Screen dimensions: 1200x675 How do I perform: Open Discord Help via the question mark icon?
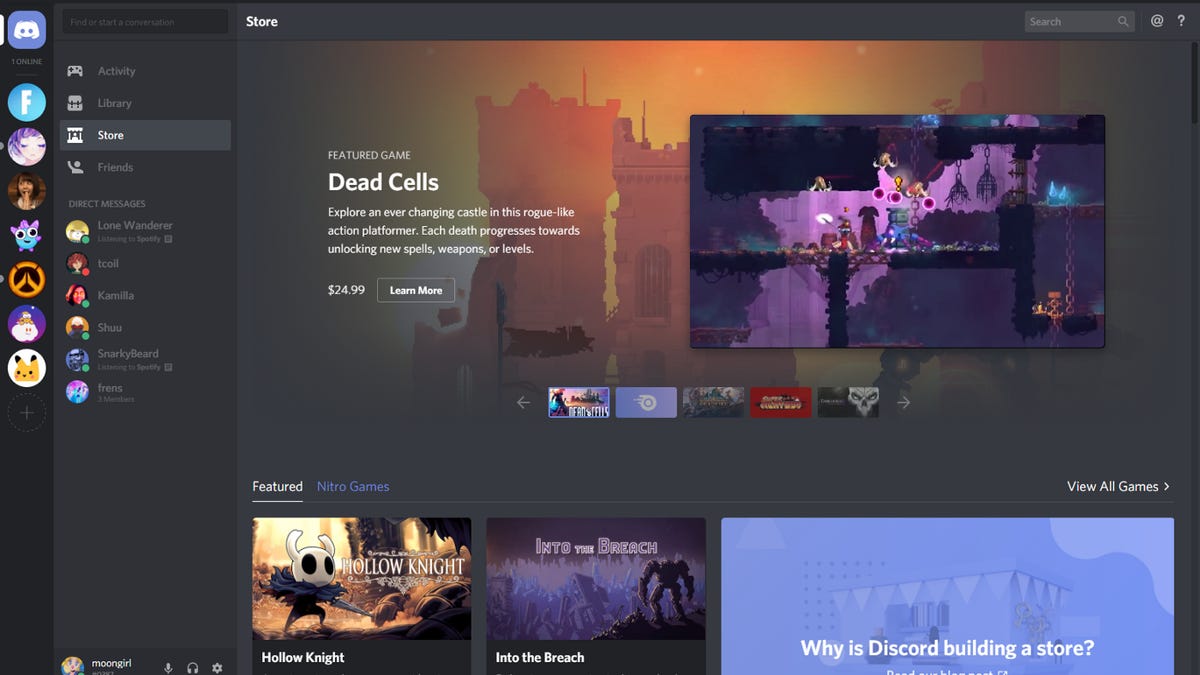(x=1181, y=20)
